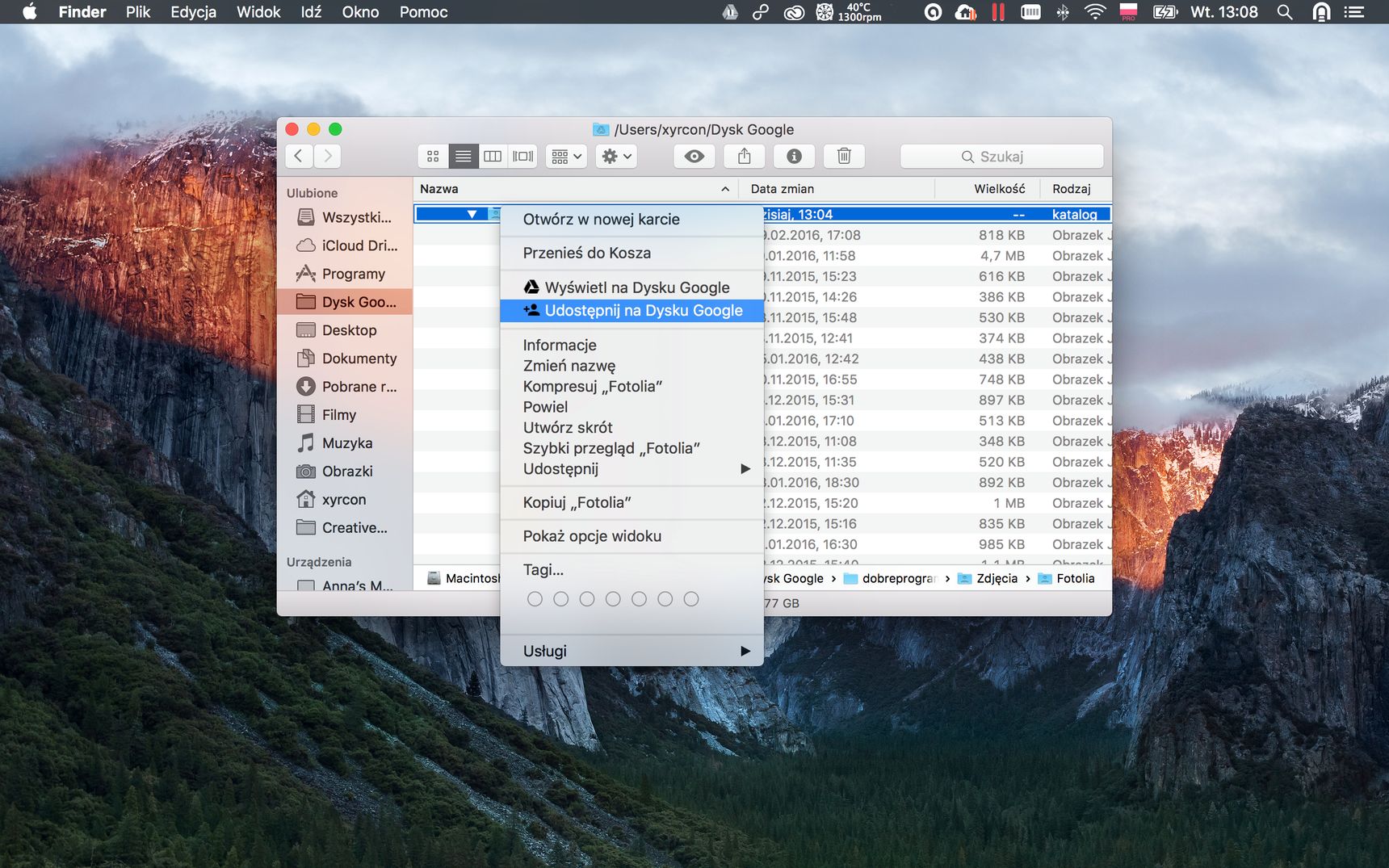Collapse the selected folder disclosure triangle
The width and height of the screenshot is (1389, 868).
(x=472, y=214)
